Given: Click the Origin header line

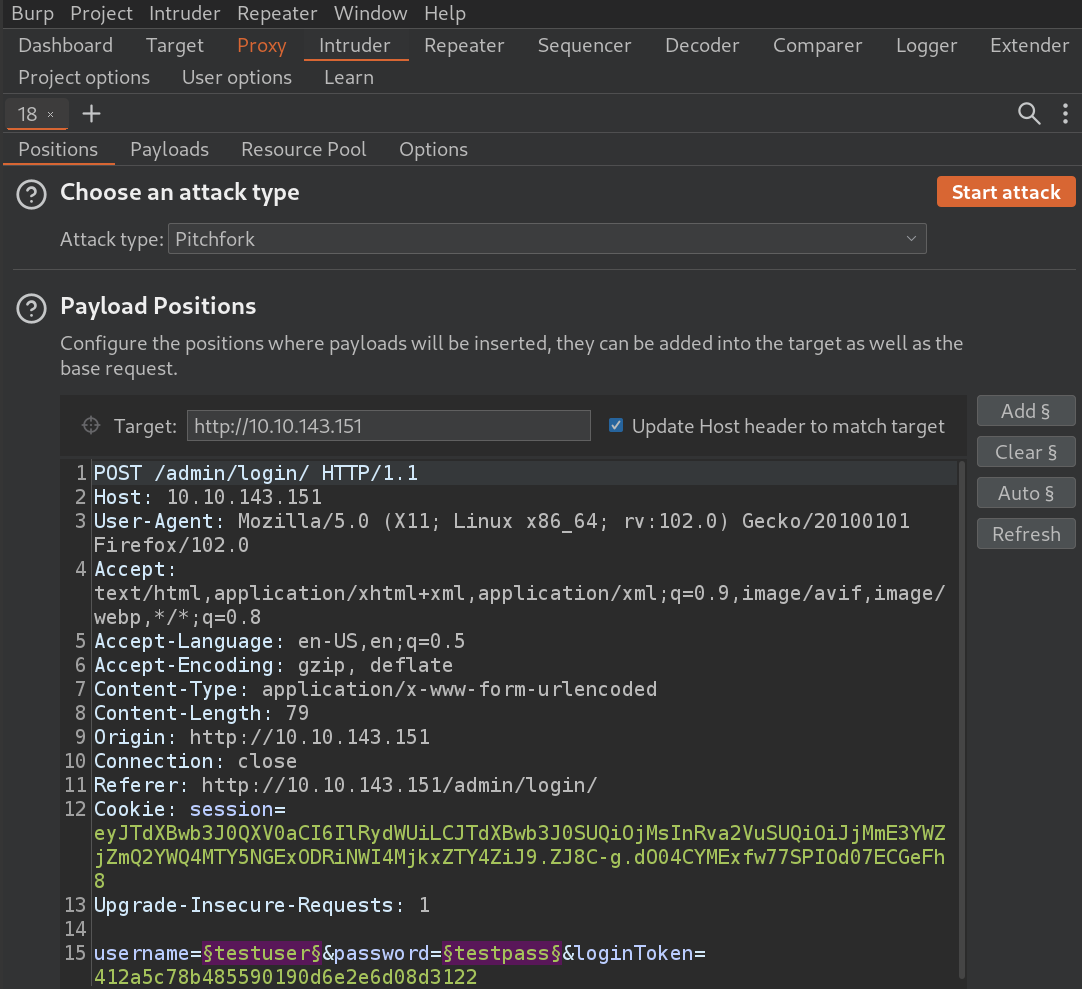Looking at the screenshot, I should coord(262,737).
